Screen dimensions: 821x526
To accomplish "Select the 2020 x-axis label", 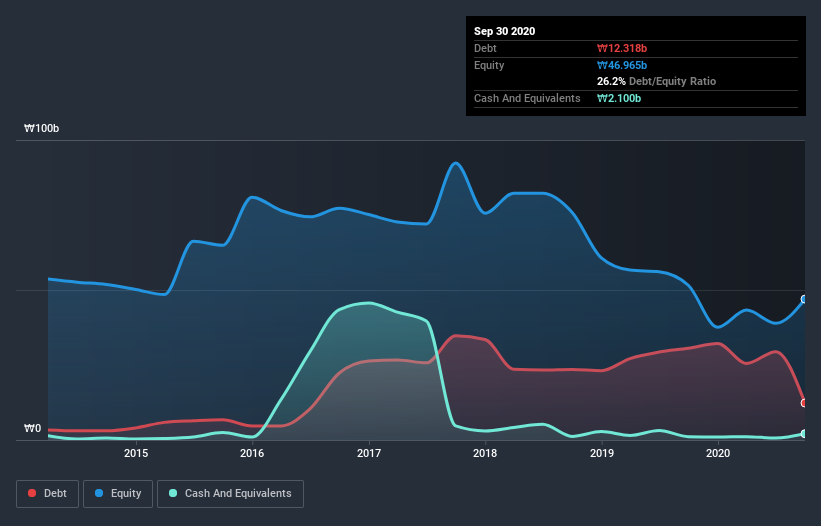I will (718, 453).
